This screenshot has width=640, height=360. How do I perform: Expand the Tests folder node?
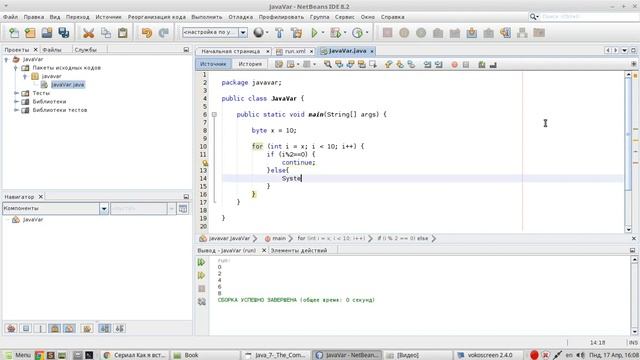[16, 93]
